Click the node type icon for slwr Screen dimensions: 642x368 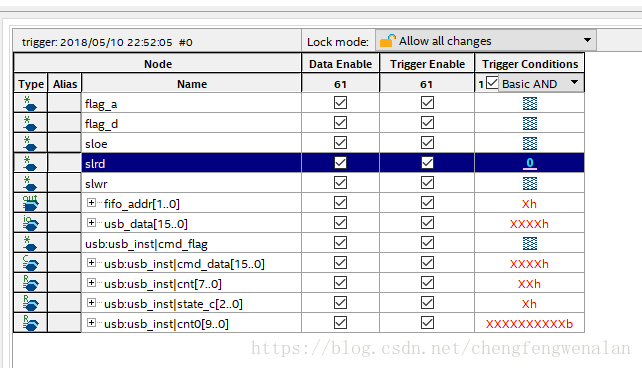pos(29,183)
